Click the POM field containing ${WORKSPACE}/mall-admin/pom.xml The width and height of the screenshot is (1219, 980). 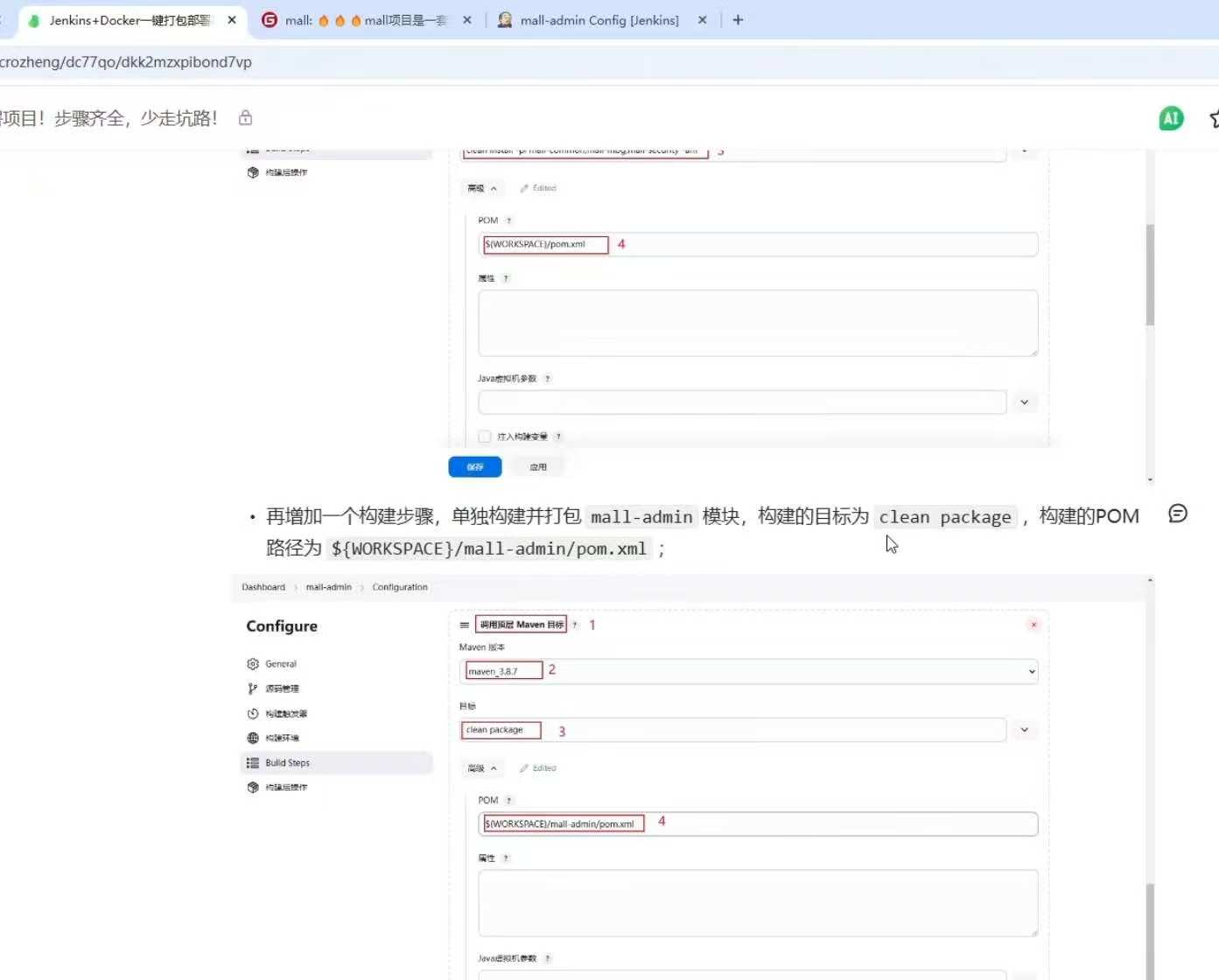click(758, 824)
